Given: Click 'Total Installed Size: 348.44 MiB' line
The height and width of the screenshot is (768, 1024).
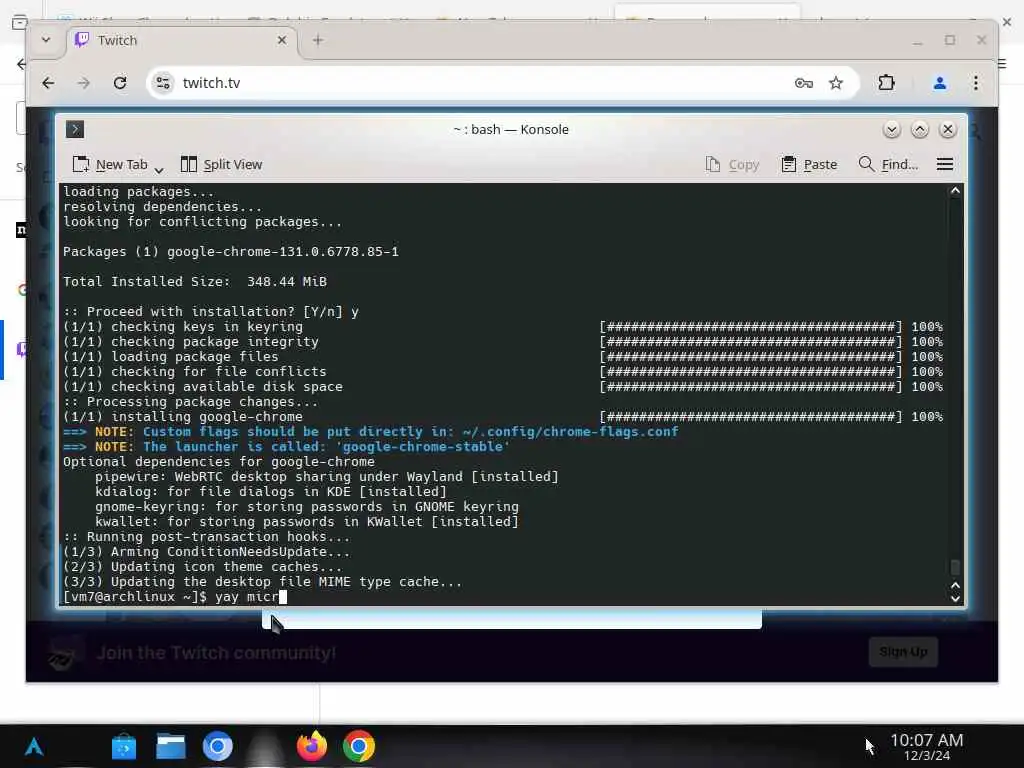Looking at the screenshot, I should [x=195, y=281].
